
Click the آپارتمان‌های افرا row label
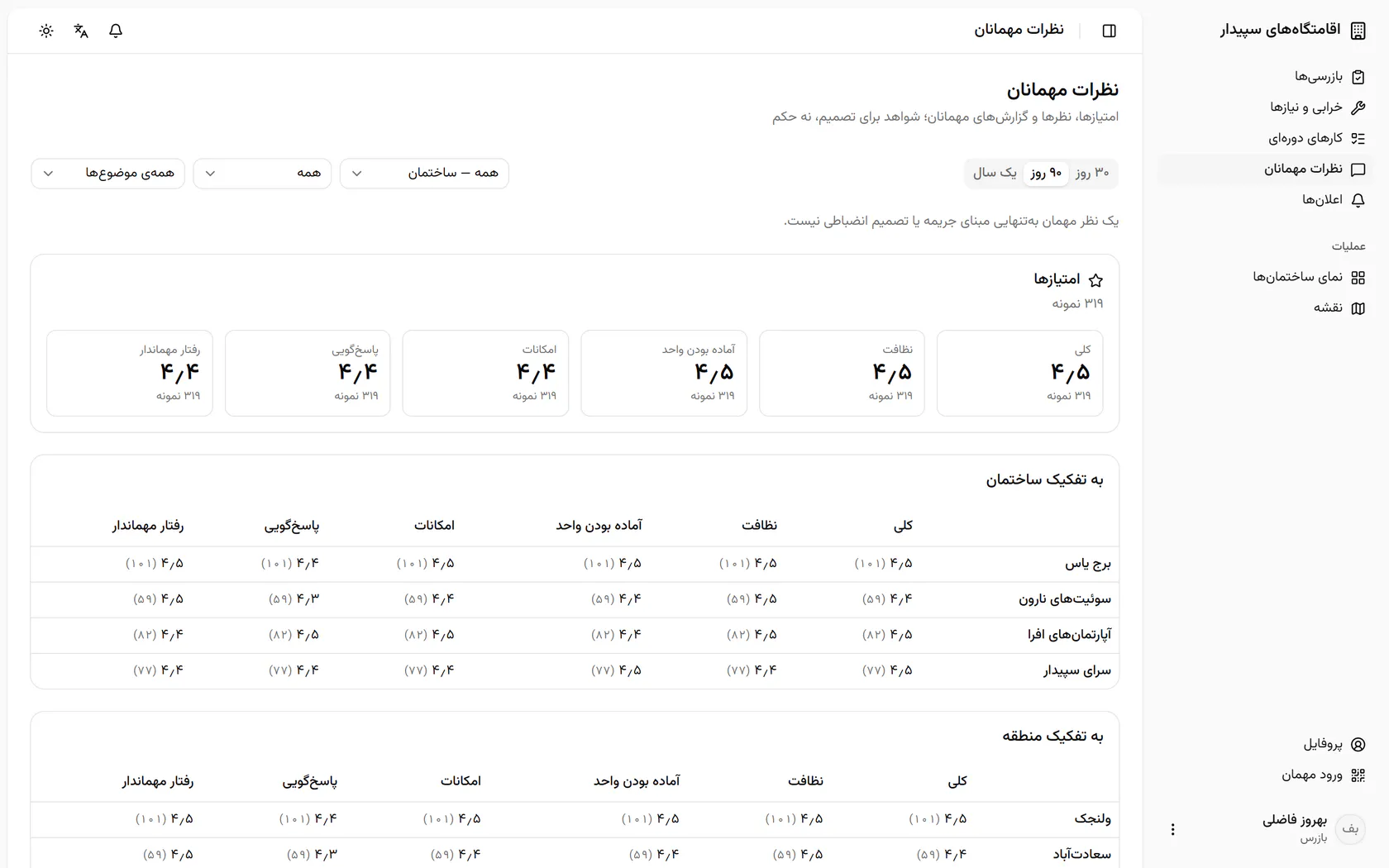click(1069, 635)
